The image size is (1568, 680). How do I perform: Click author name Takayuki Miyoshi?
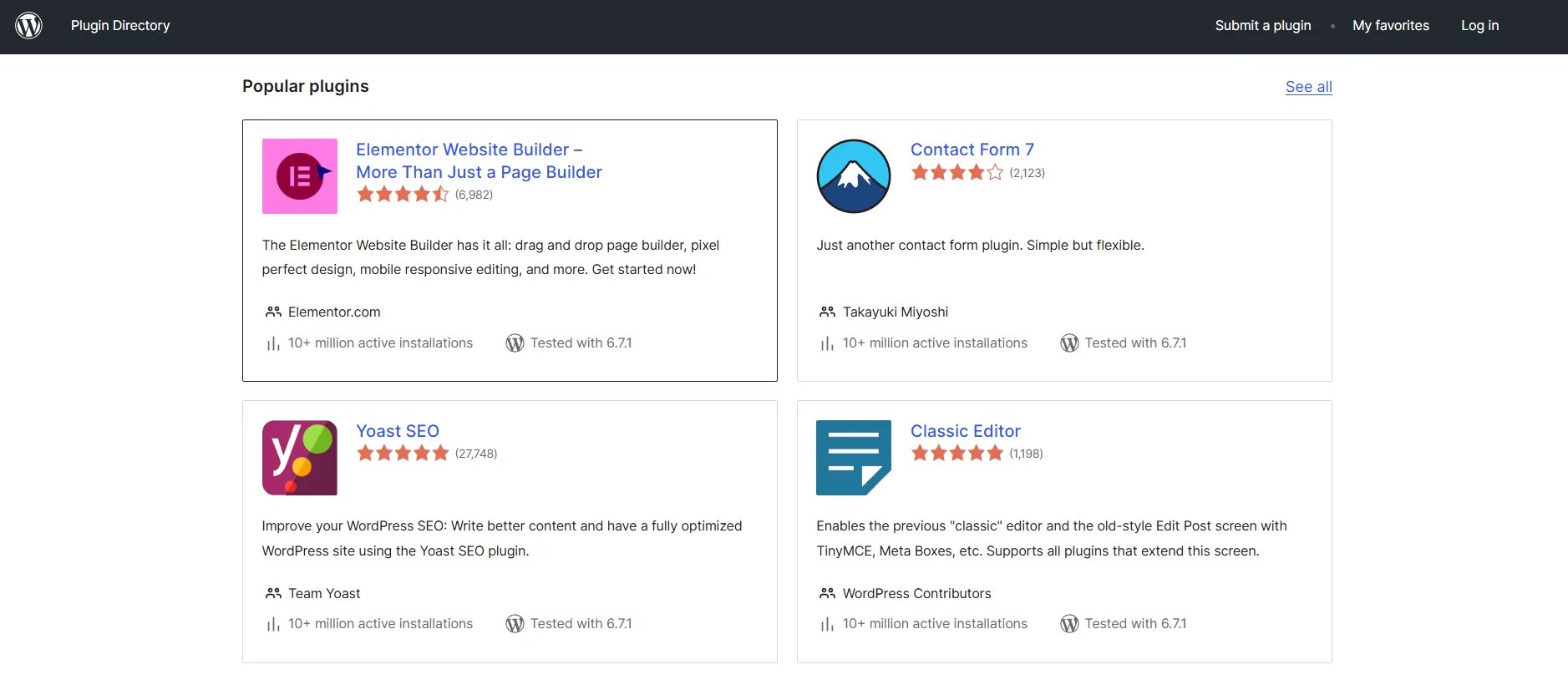(x=896, y=312)
